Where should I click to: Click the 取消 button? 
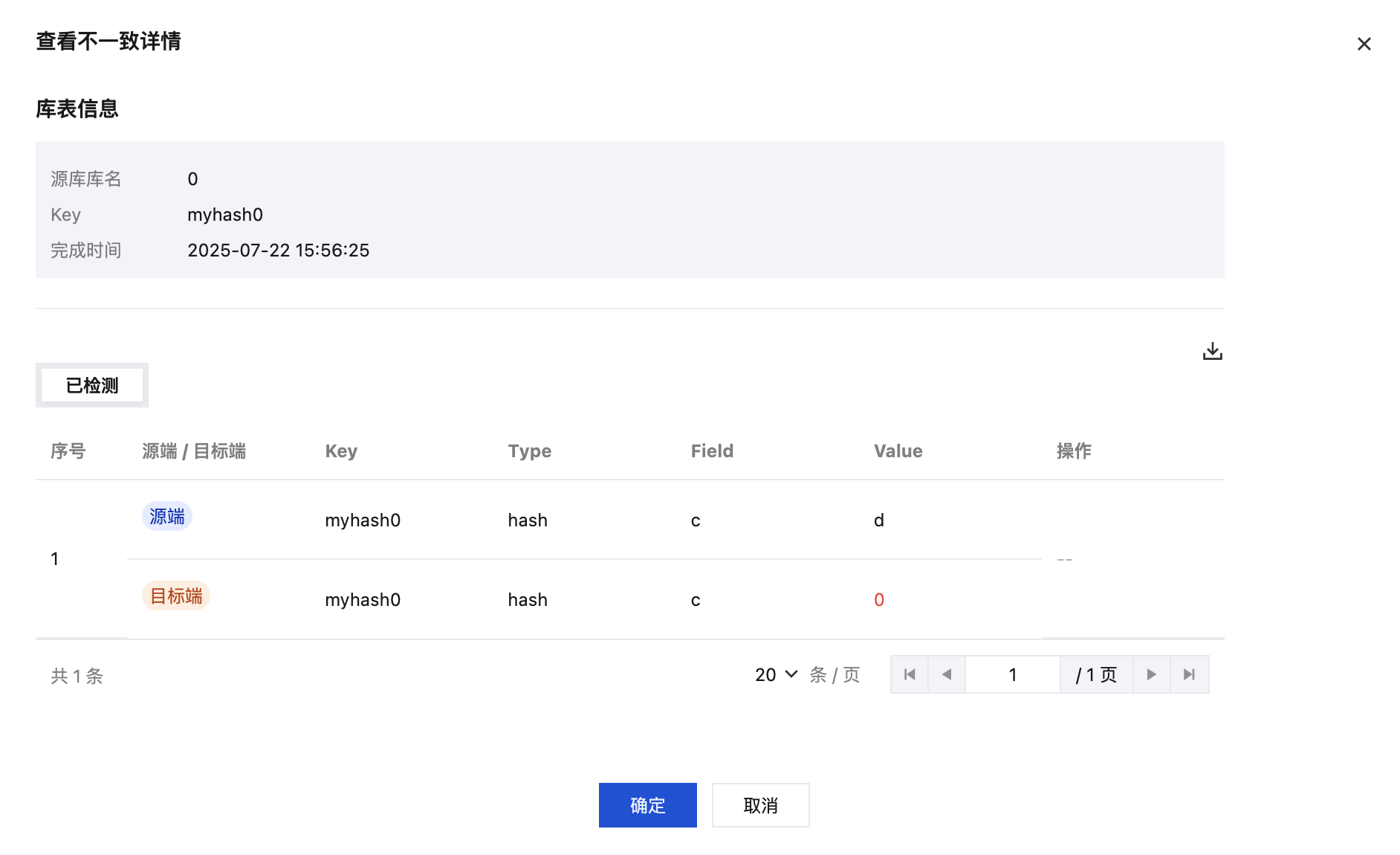(x=760, y=805)
